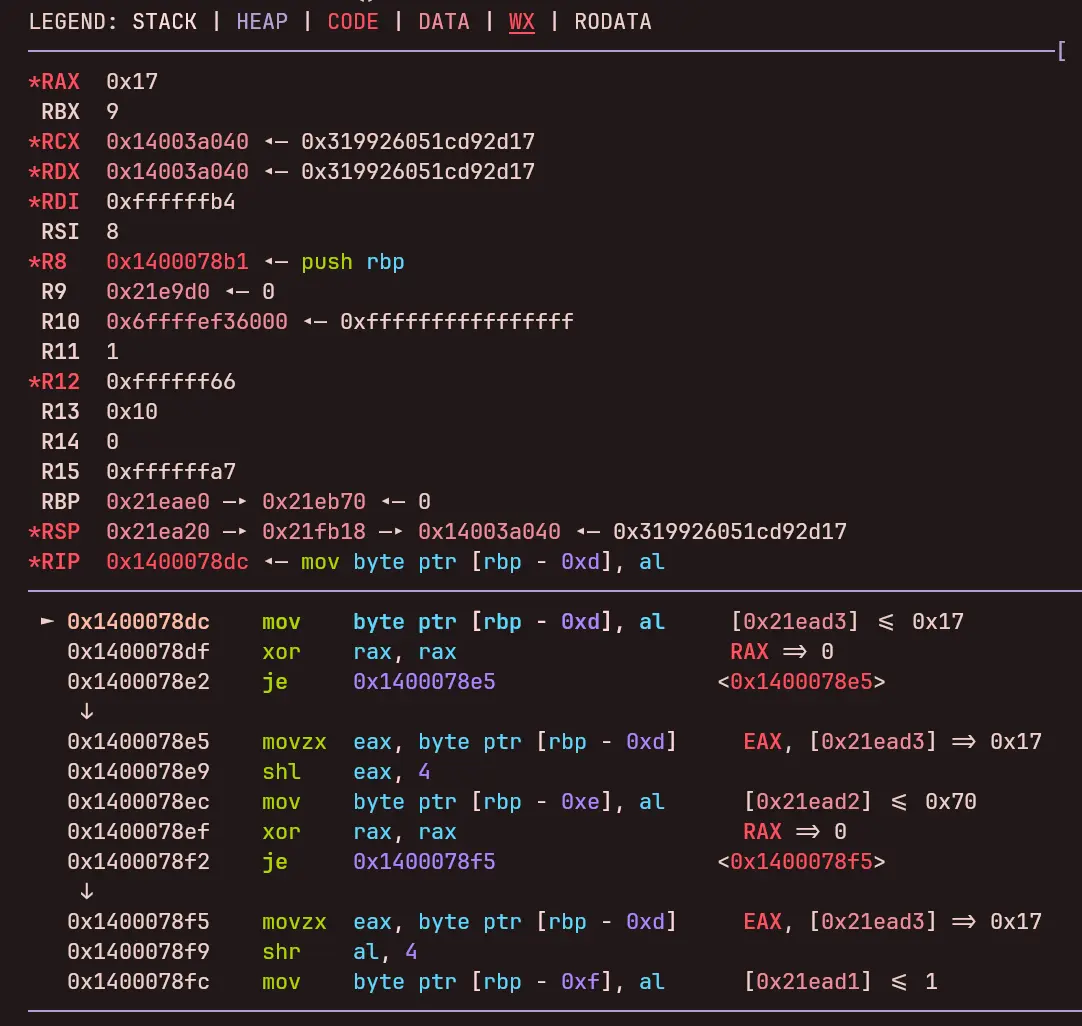The height and width of the screenshot is (1026, 1082).
Task: Click the shr instruction mnemonic
Action: (281, 952)
